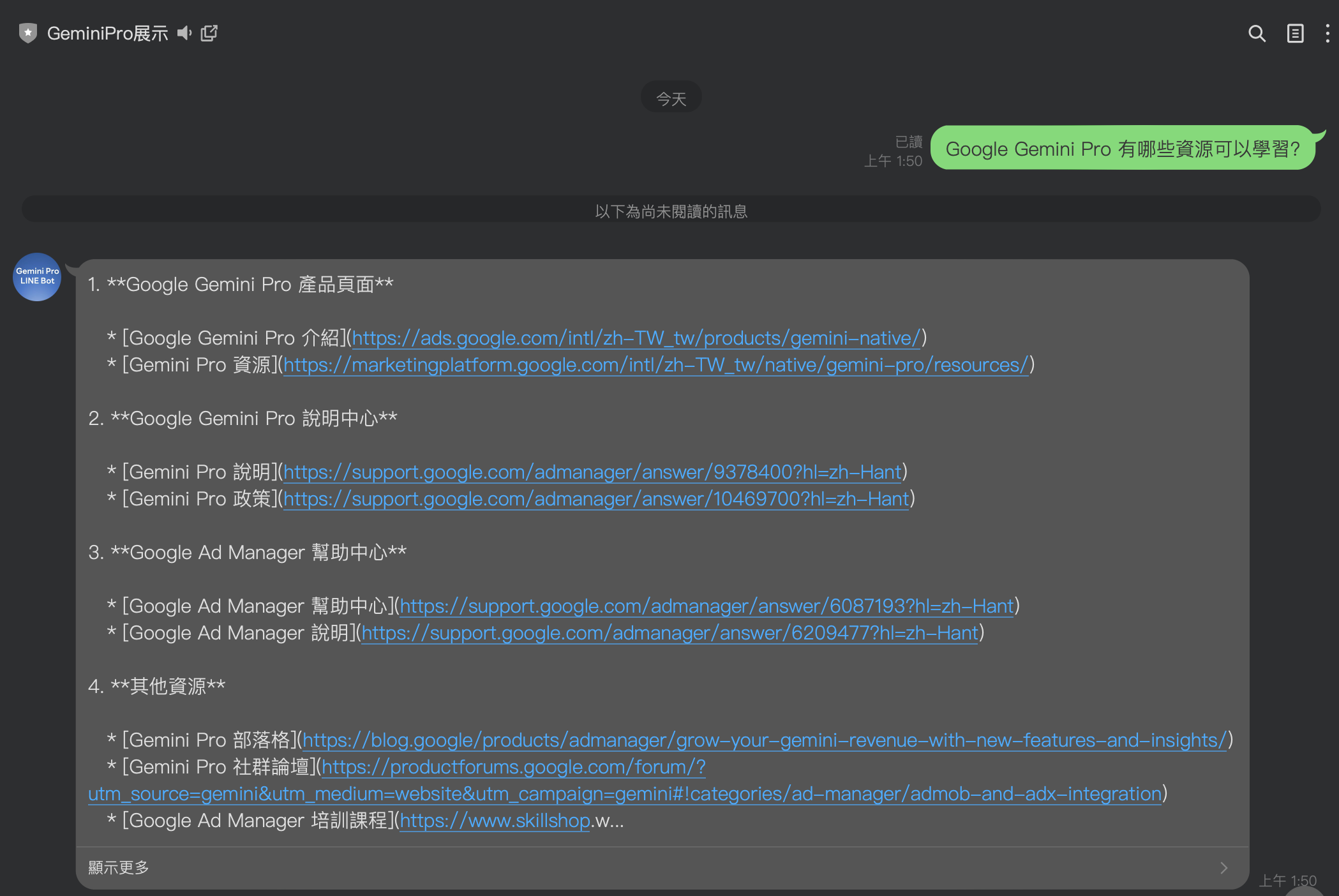Open the three-dot more options menu
The image size is (1339, 896).
pyautogui.click(x=1328, y=33)
